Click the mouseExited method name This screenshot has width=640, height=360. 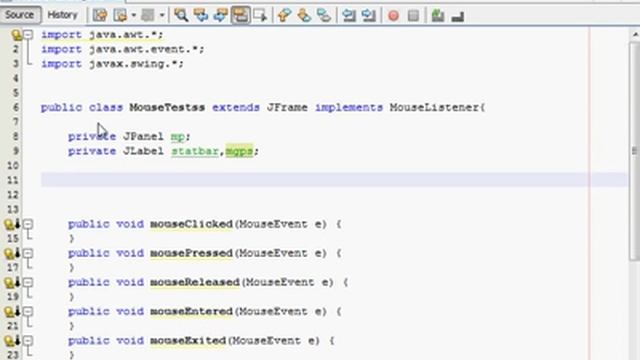click(x=188, y=340)
